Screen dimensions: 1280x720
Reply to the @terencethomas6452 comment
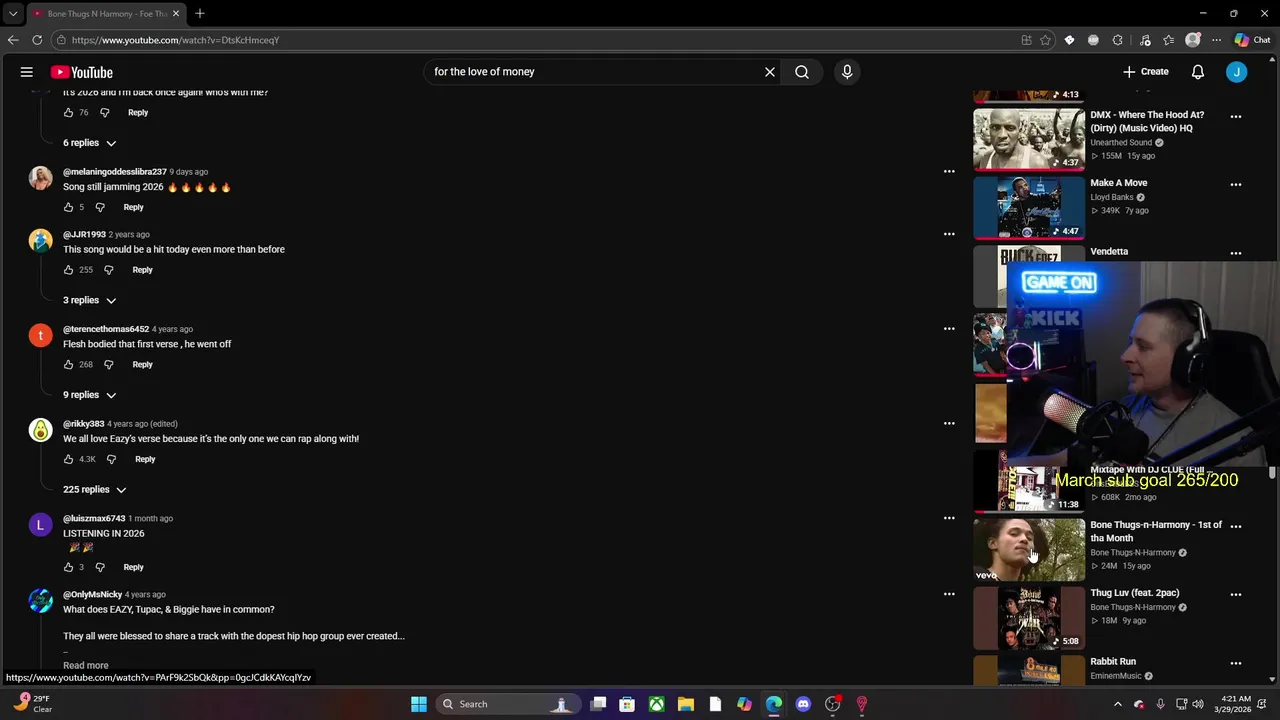[x=142, y=365]
